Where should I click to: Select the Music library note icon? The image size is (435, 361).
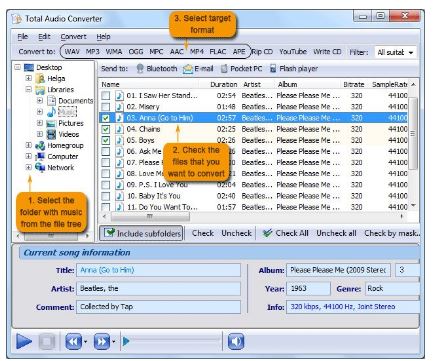click(x=52, y=112)
